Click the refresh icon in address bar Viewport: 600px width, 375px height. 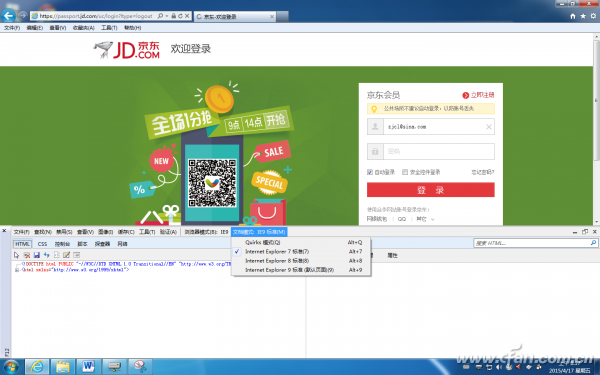pos(180,16)
